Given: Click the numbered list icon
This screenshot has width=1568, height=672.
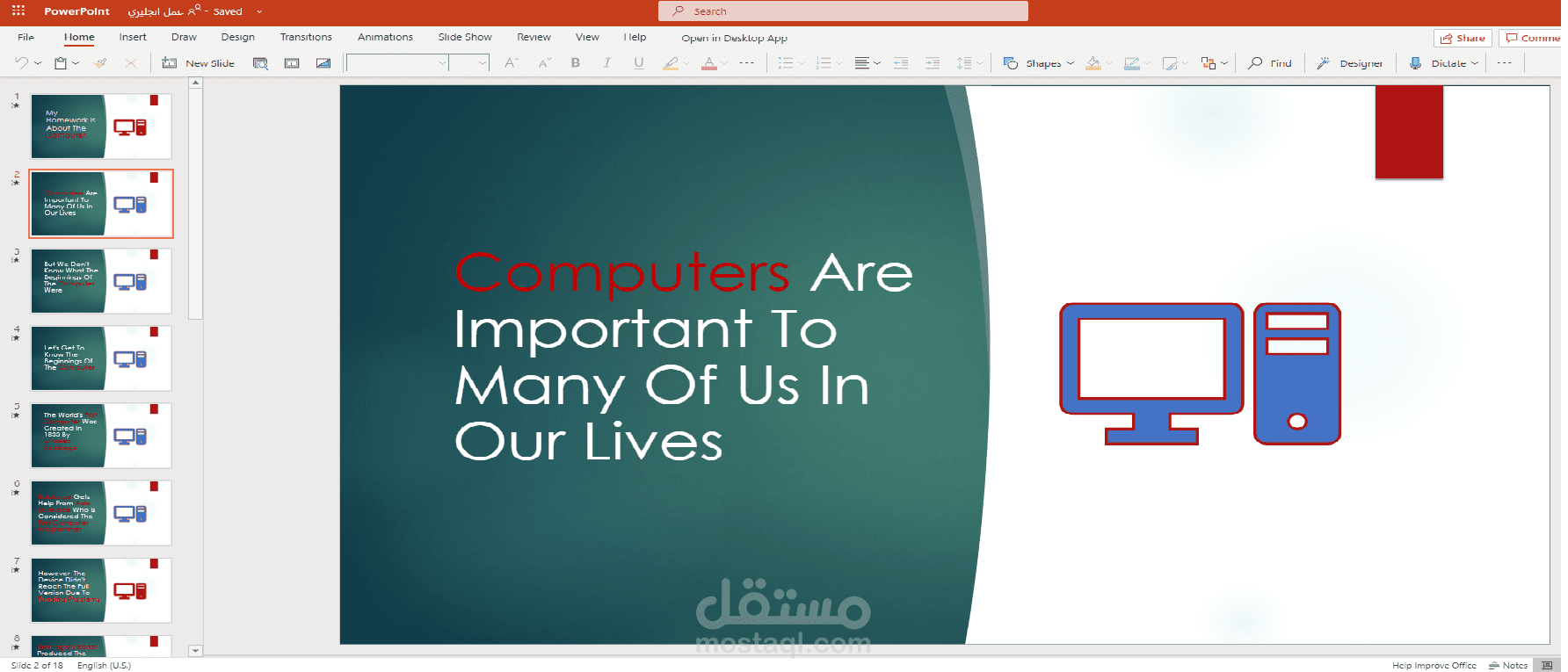Looking at the screenshot, I should click(x=824, y=63).
